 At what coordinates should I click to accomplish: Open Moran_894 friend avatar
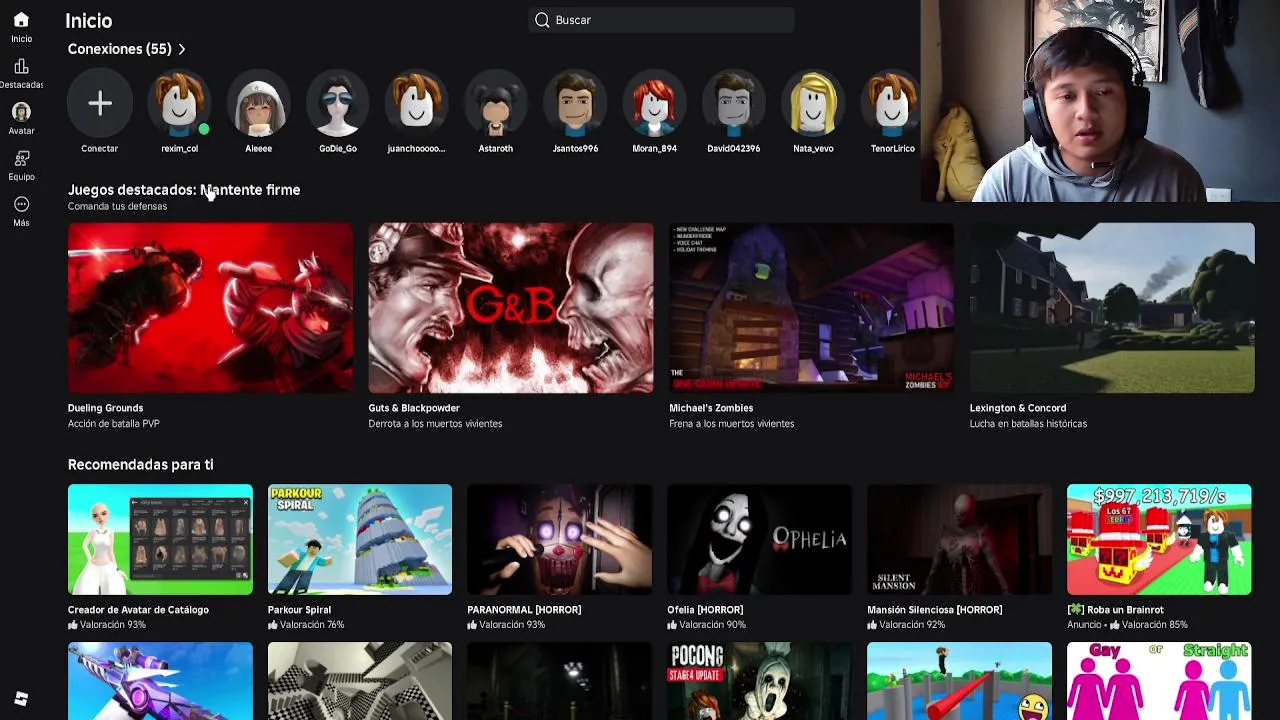[x=654, y=104]
